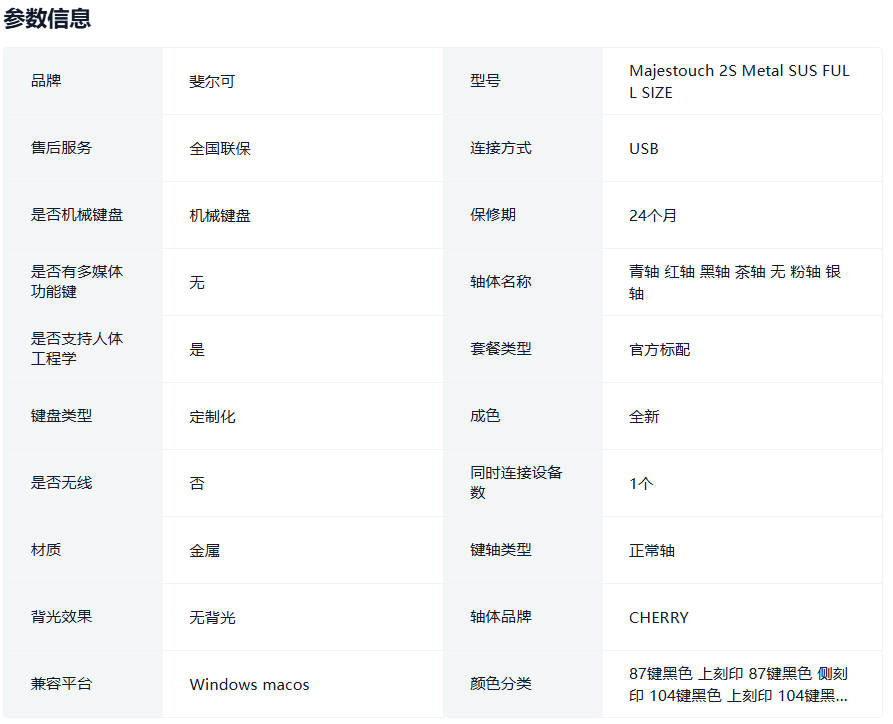Click the 24个月 warranty period value
The height and width of the screenshot is (724, 893).
[x=652, y=215]
